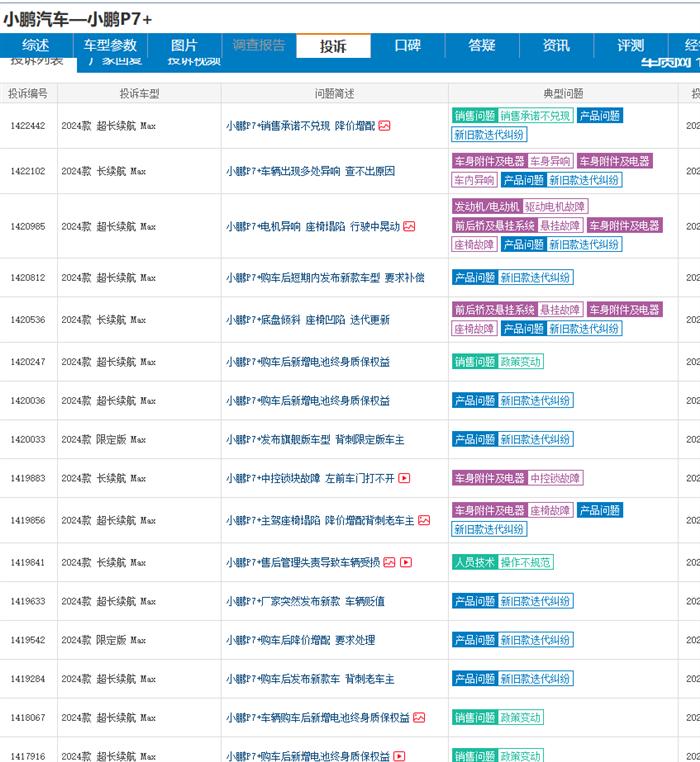Click 悬挂故障 tag in row 1420536
The width and height of the screenshot is (700, 762).
(x=560, y=310)
